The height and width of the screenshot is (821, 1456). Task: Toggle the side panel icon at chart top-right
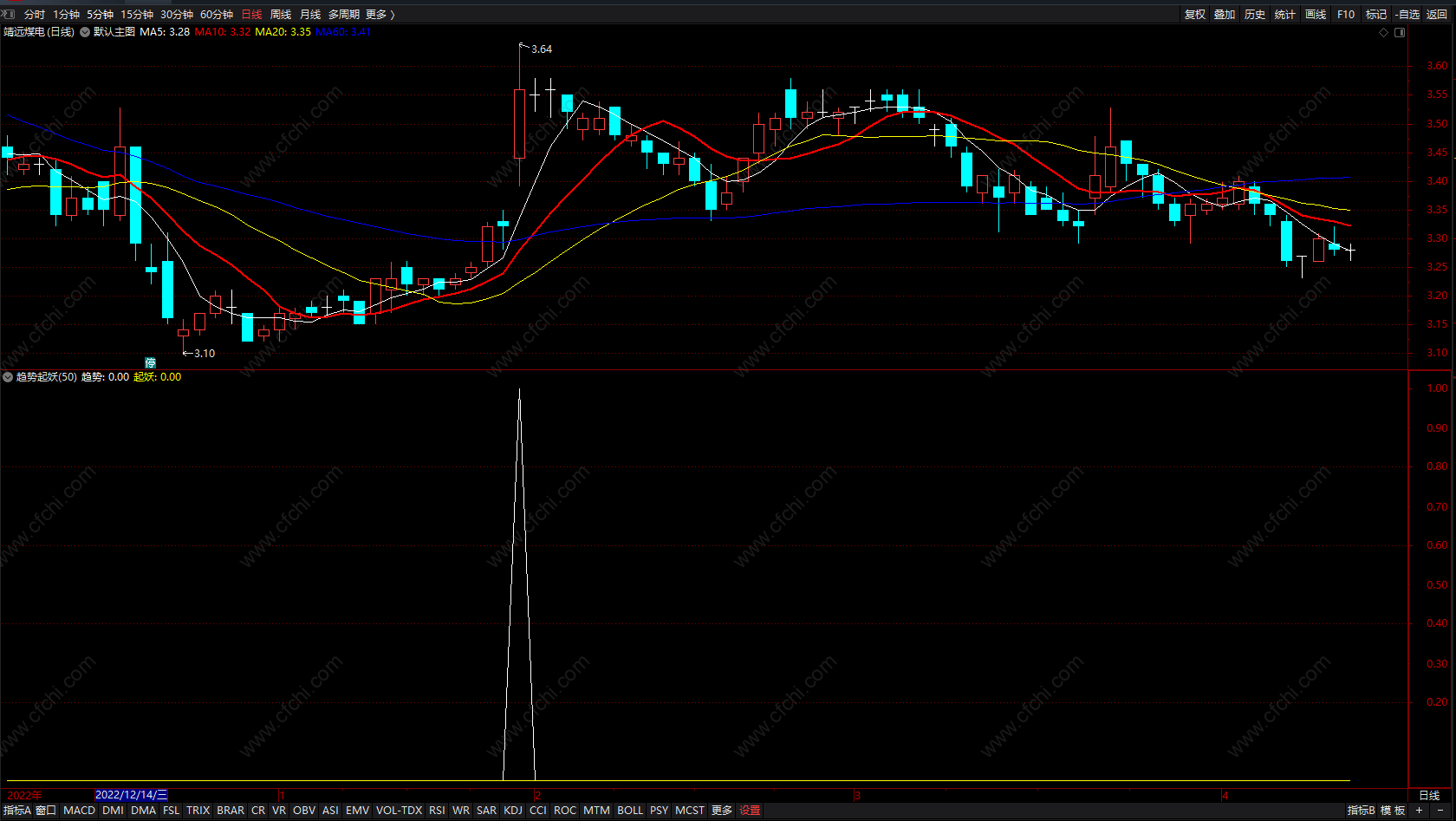click(x=1400, y=32)
